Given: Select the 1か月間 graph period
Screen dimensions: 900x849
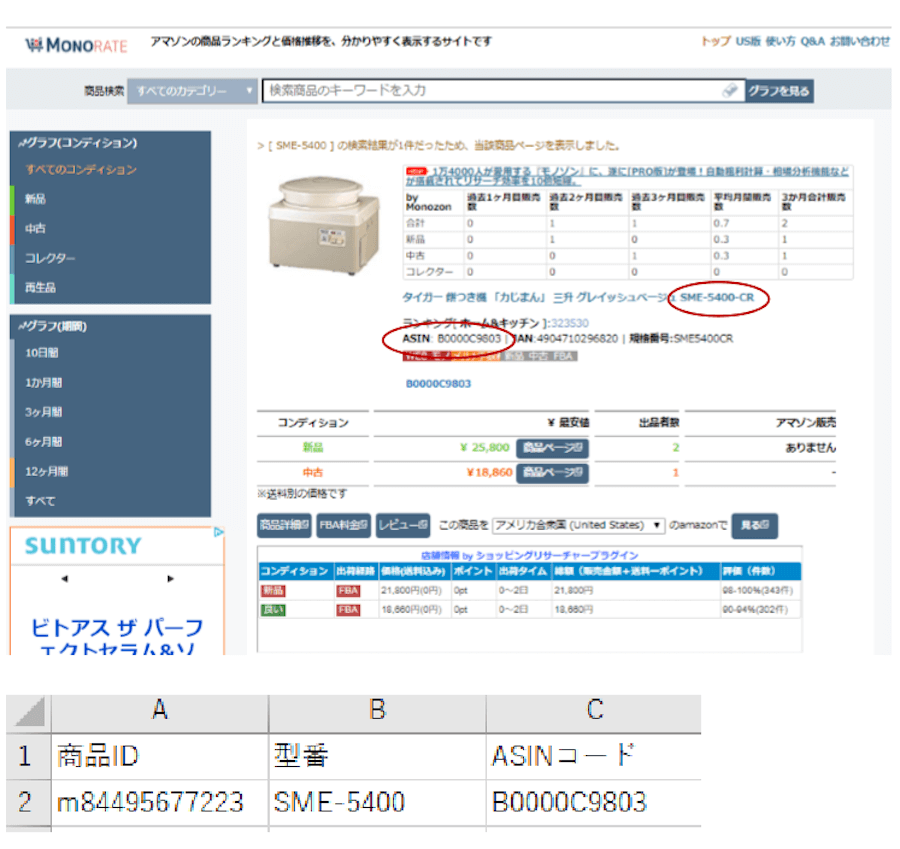Looking at the screenshot, I should click(44, 382).
